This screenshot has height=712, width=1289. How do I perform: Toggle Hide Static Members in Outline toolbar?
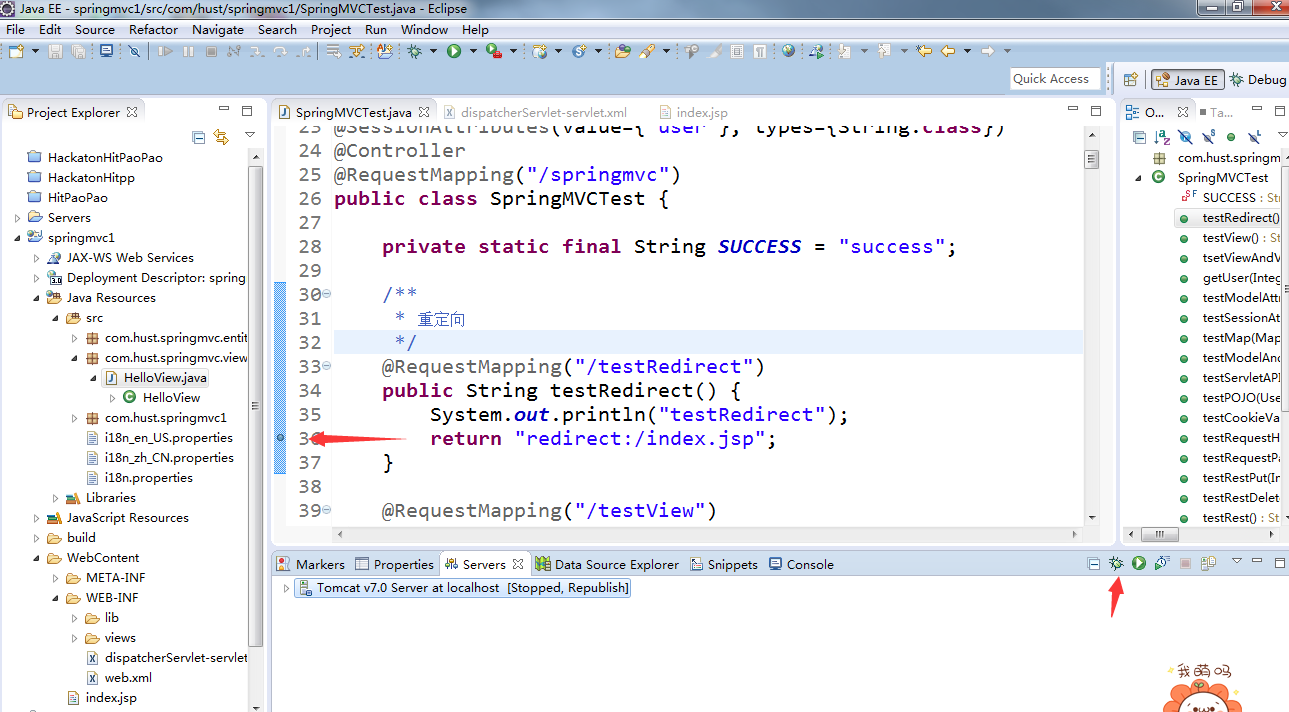pos(1208,137)
